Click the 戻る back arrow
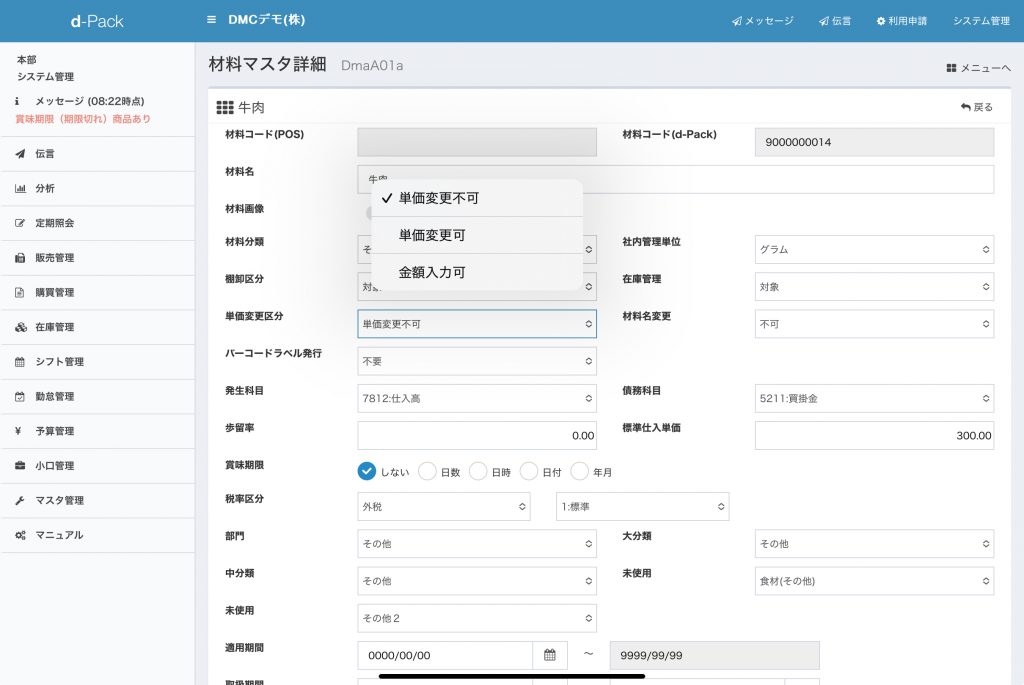This screenshot has height=685, width=1024. tap(976, 107)
